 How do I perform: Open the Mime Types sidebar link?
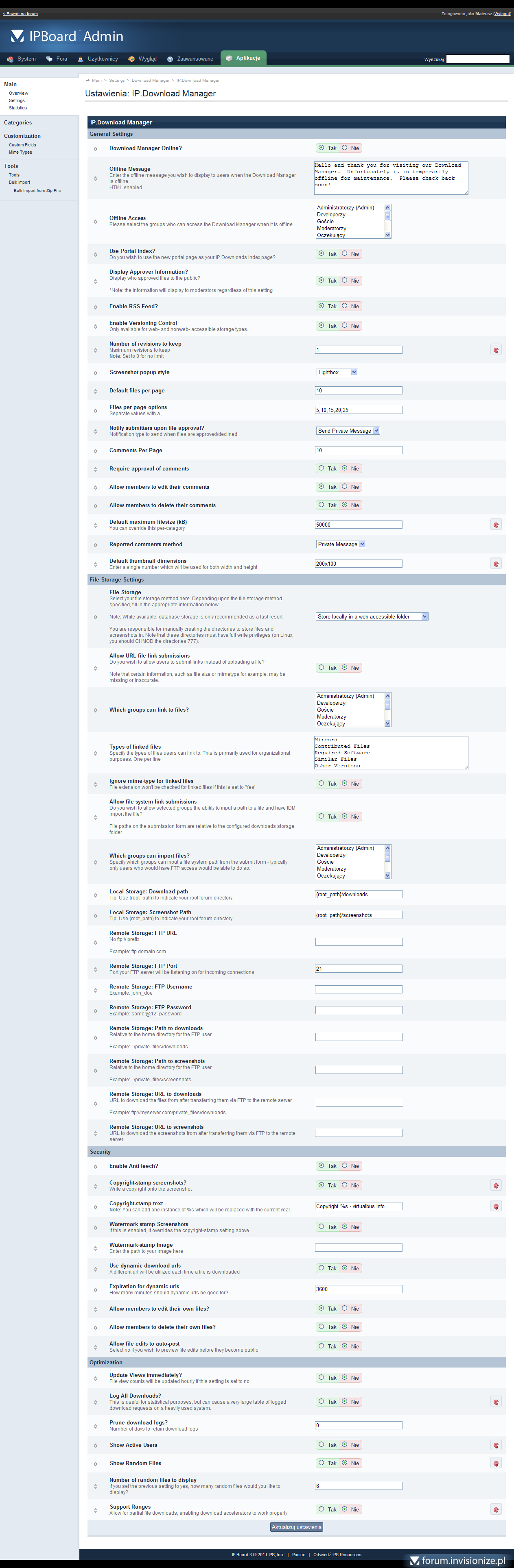pyautogui.click(x=21, y=152)
